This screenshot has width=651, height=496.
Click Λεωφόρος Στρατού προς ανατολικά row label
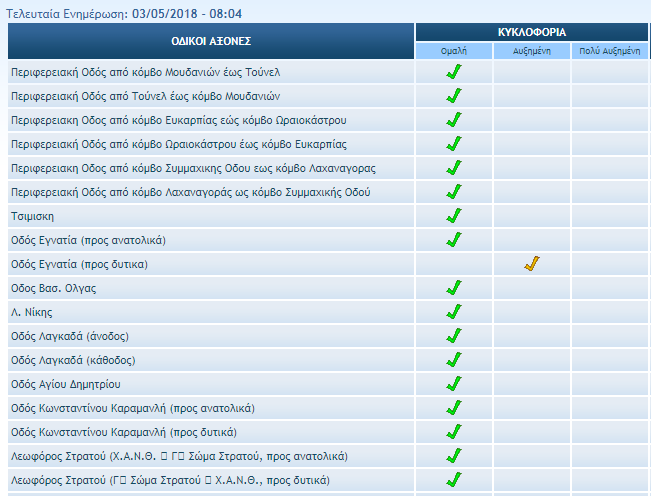coord(179,456)
